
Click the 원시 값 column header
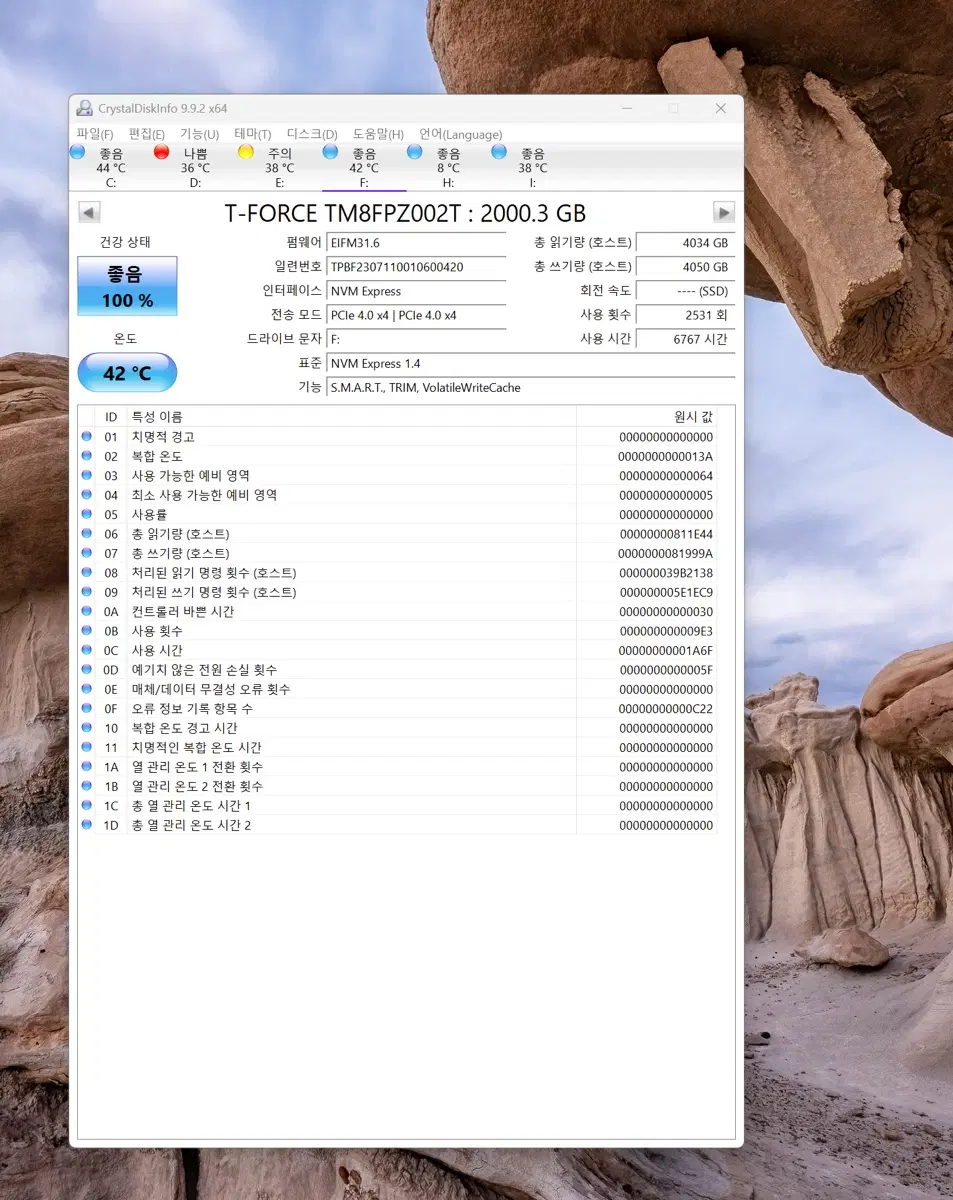[x=646, y=416]
